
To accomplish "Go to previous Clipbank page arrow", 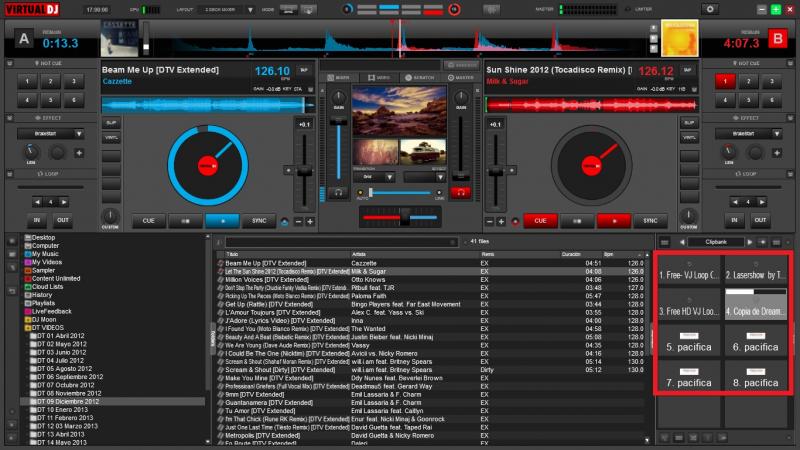I will click(682, 242).
